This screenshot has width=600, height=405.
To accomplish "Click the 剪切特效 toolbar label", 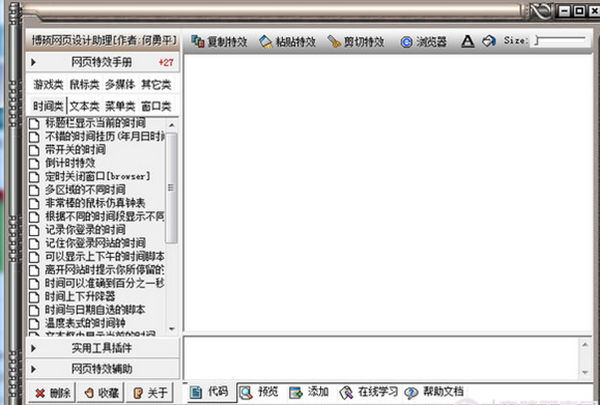I will tap(364, 42).
